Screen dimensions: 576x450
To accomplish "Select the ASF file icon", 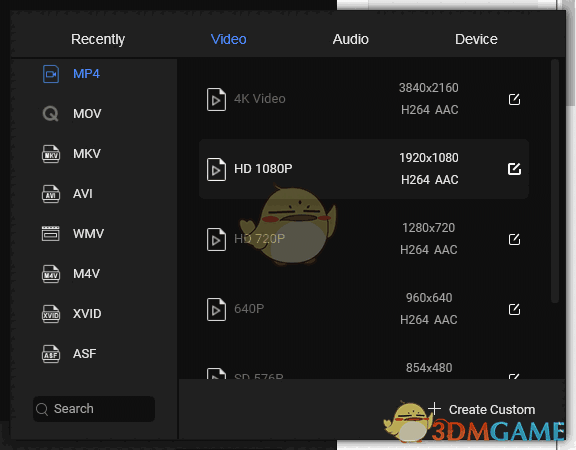I will click(51, 354).
